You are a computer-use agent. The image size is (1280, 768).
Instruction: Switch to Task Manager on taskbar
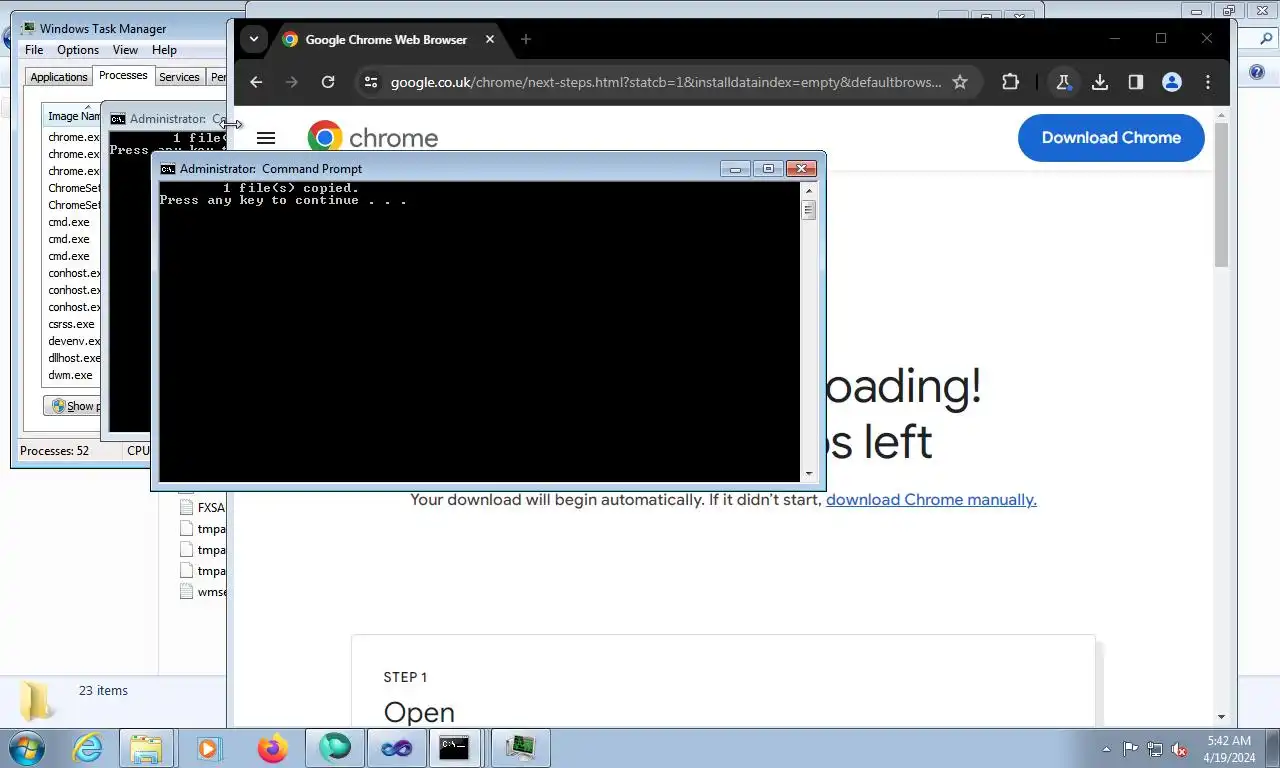[x=521, y=748]
